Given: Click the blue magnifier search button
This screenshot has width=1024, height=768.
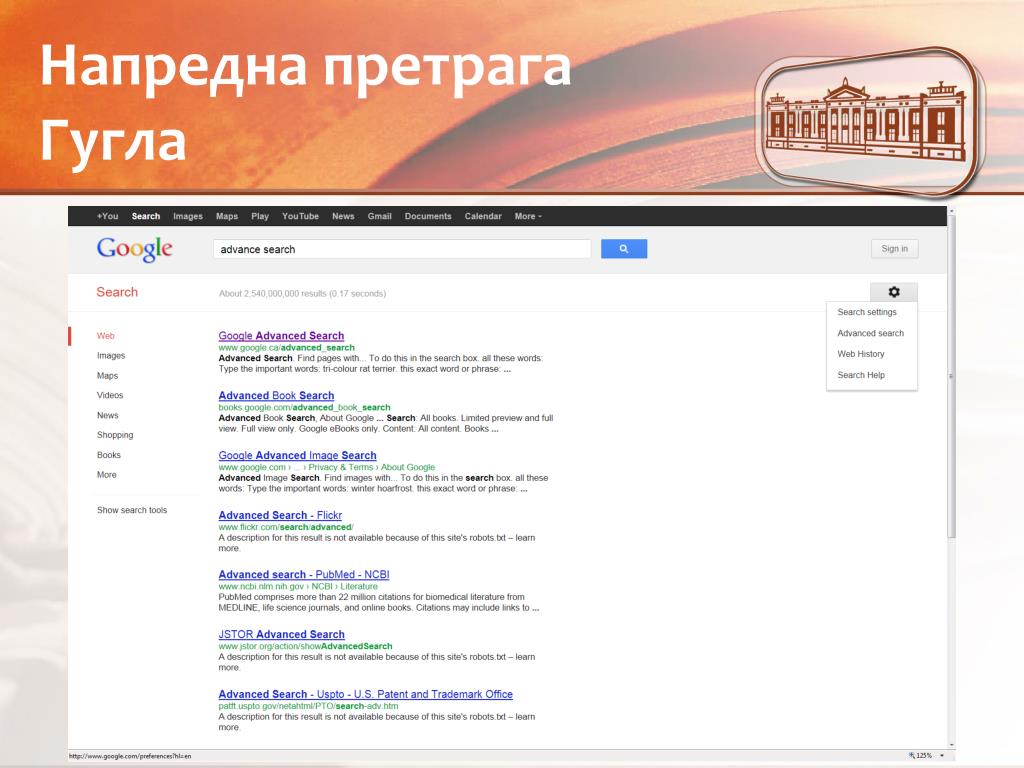Looking at the screenshot, I should coord(624,249).
